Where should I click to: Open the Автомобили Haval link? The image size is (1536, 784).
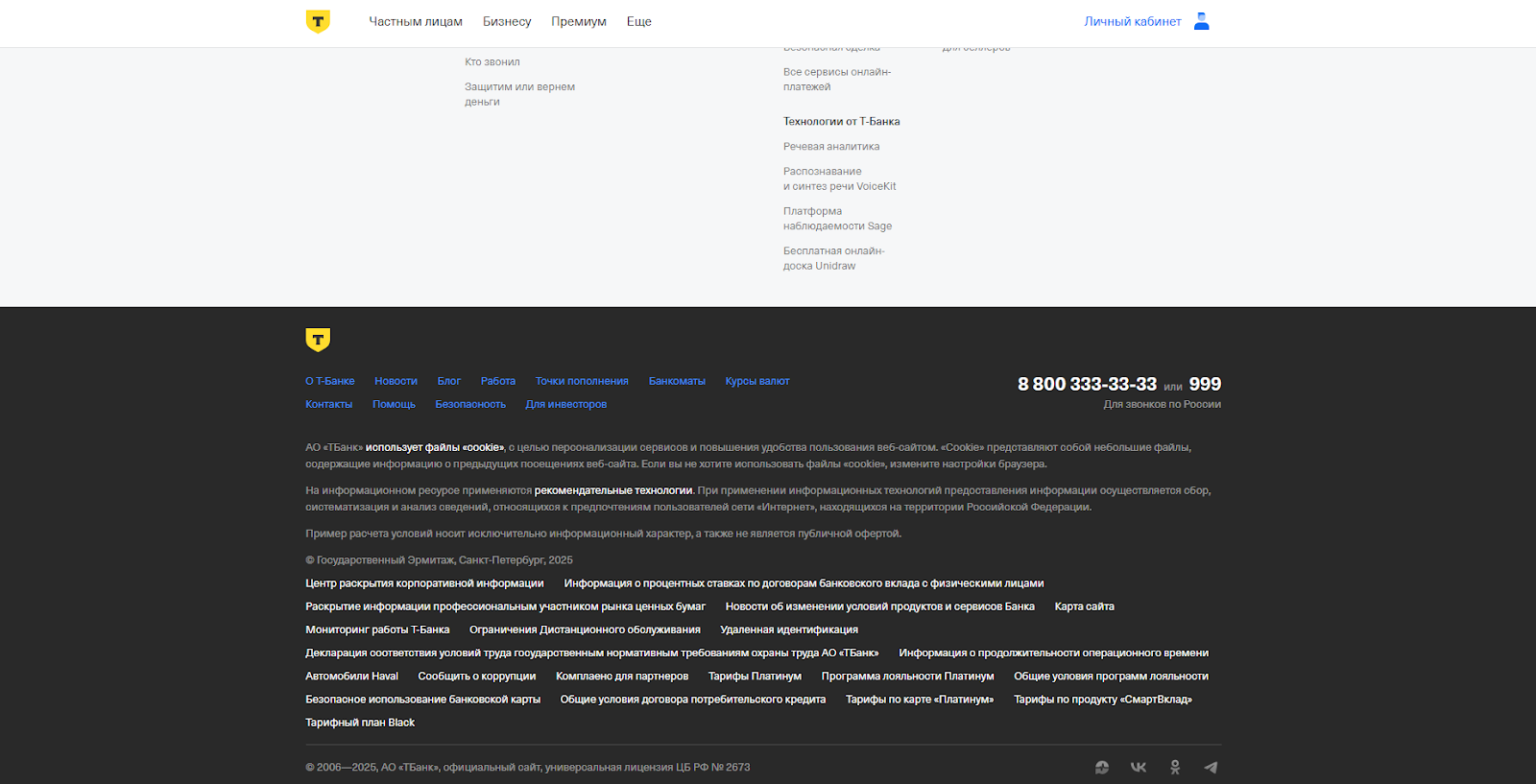351,676
